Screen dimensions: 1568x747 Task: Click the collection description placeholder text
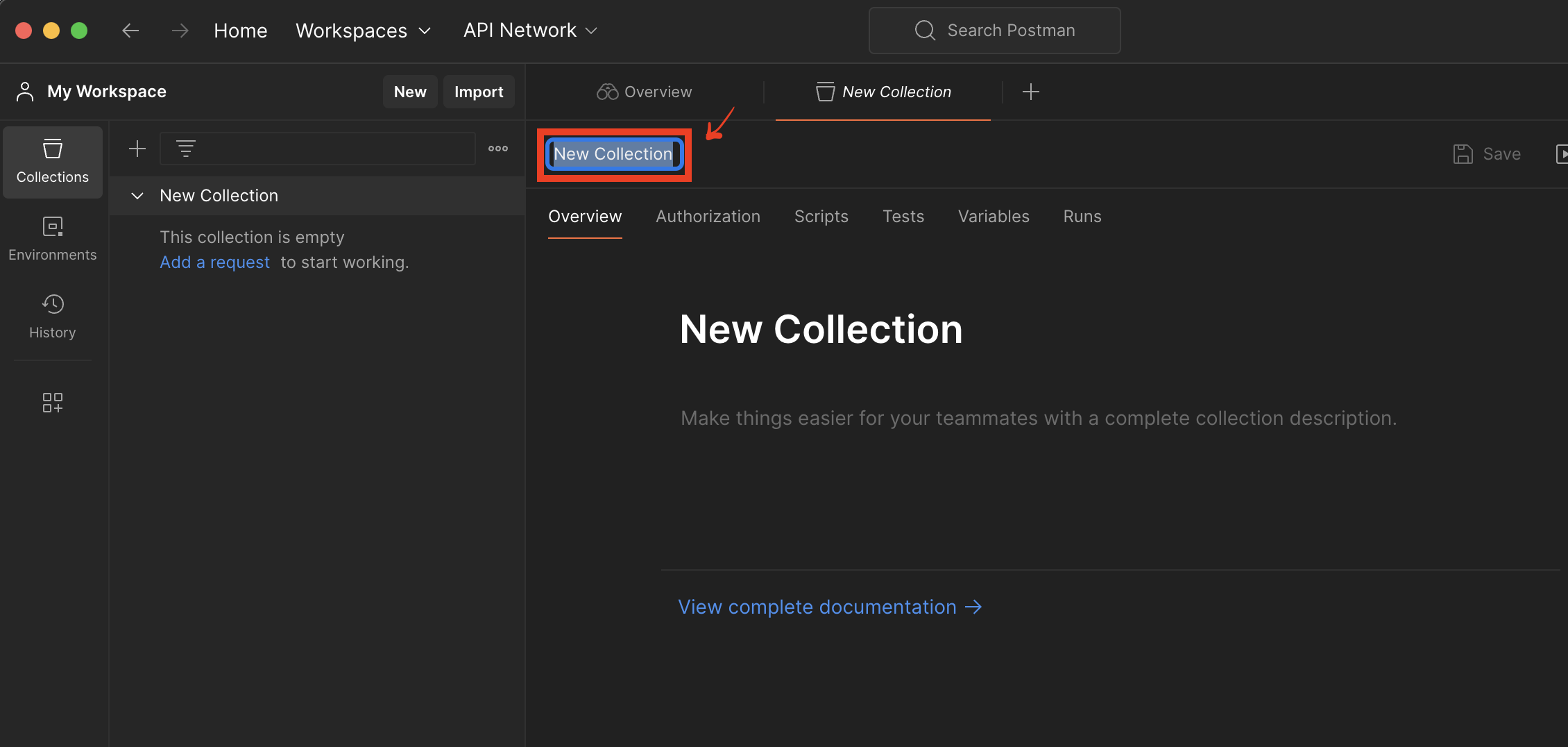(x=1039, y=418)
